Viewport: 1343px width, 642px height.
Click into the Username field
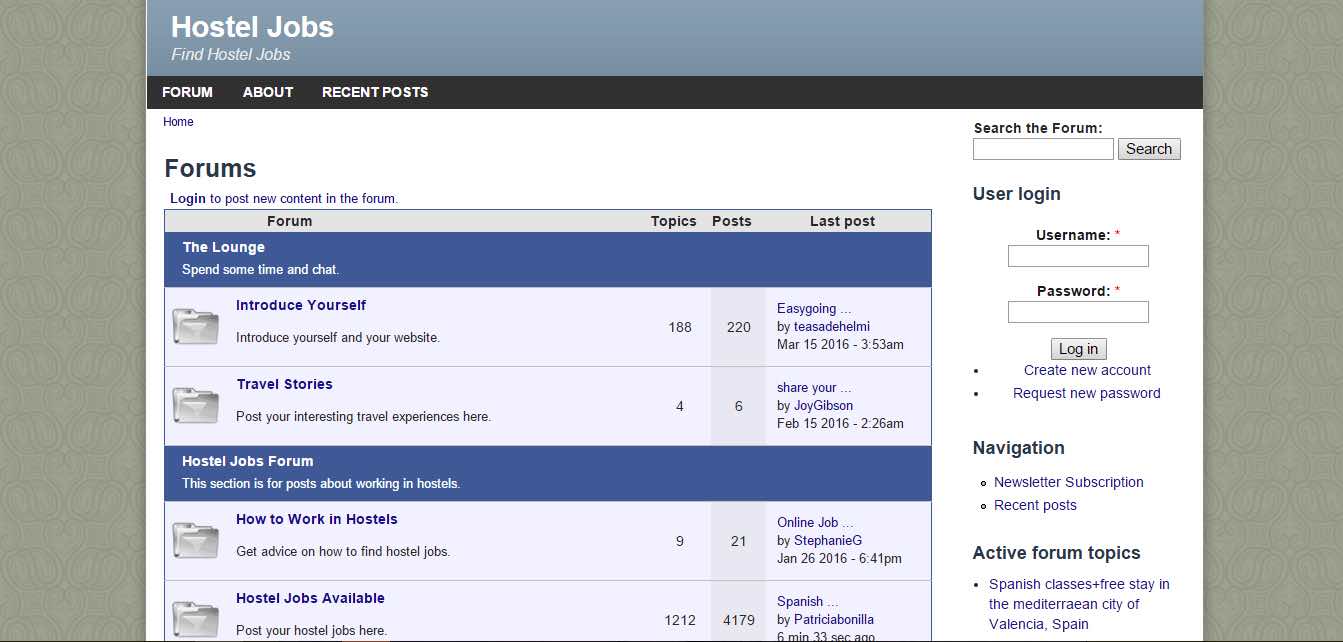[1077, 256]
